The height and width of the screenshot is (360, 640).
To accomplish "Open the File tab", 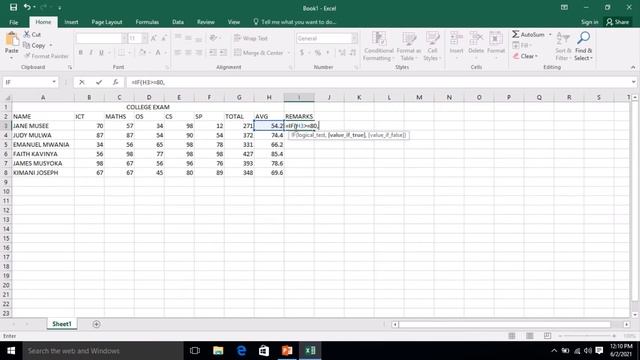I will click(13, 22).
